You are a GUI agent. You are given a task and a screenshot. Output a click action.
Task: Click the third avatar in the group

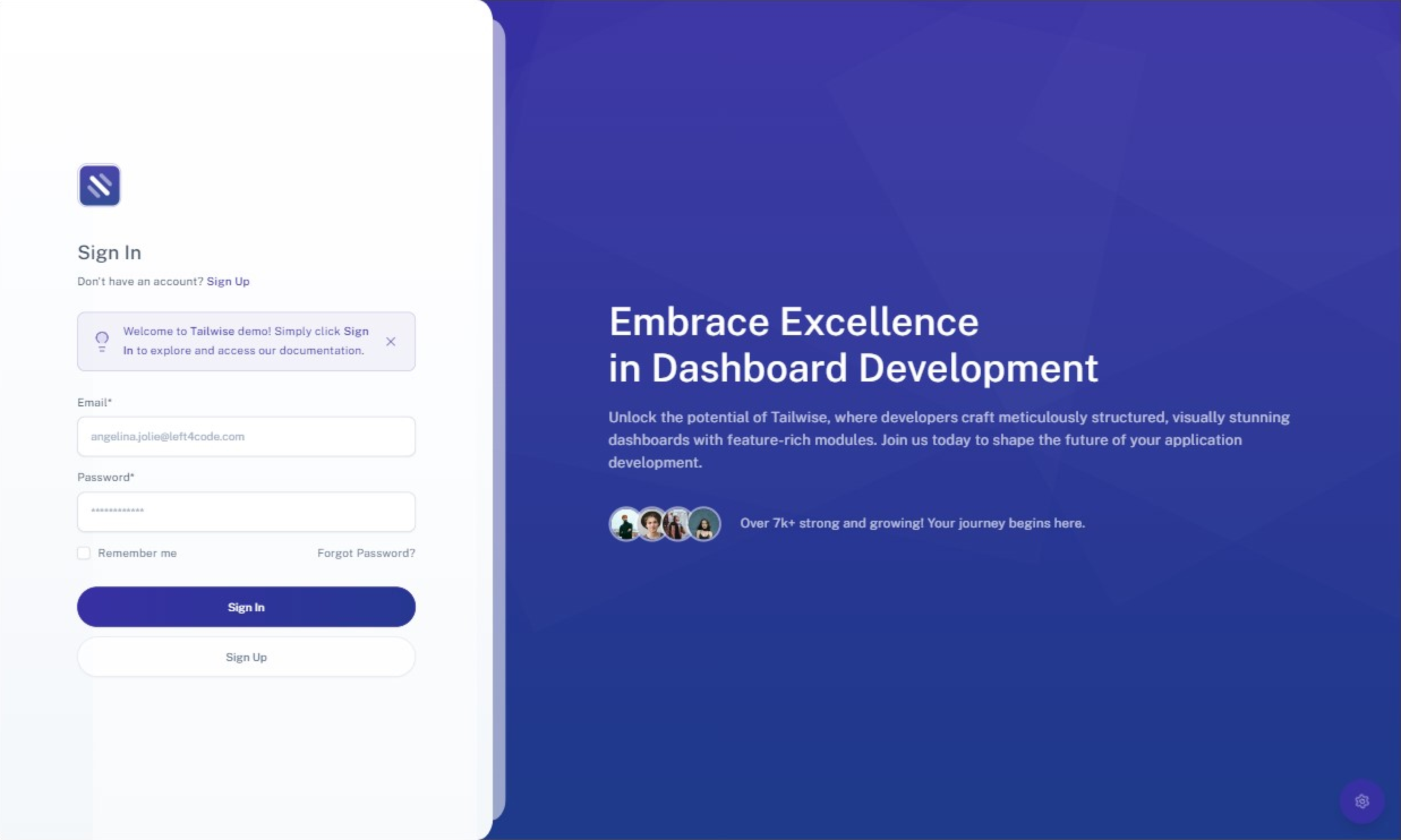(677, 524)
